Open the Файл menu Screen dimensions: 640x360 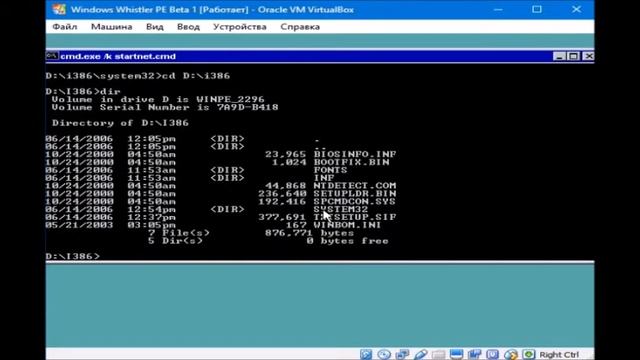(64, 27)
